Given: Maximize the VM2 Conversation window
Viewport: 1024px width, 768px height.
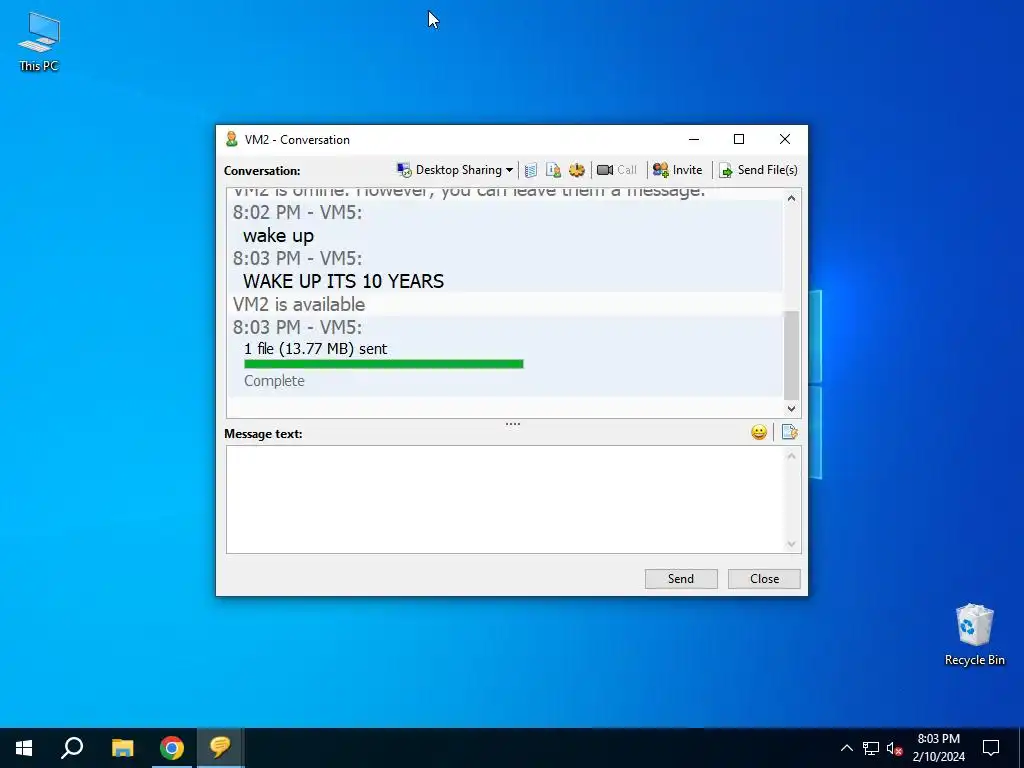Looking at the screenshot, I should click(x=739, y=139).
